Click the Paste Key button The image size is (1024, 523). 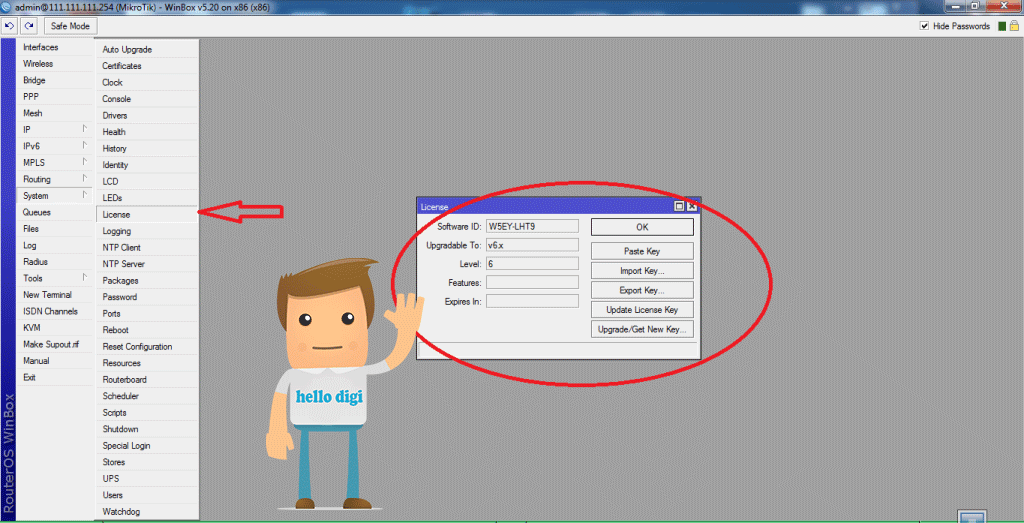point(642,251)
